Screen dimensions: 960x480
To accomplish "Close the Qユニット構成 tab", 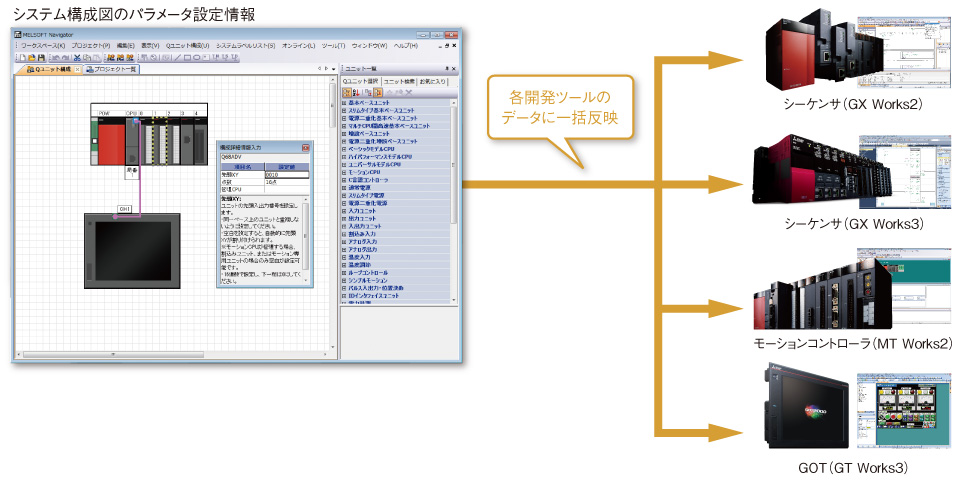I will (77, 69).
